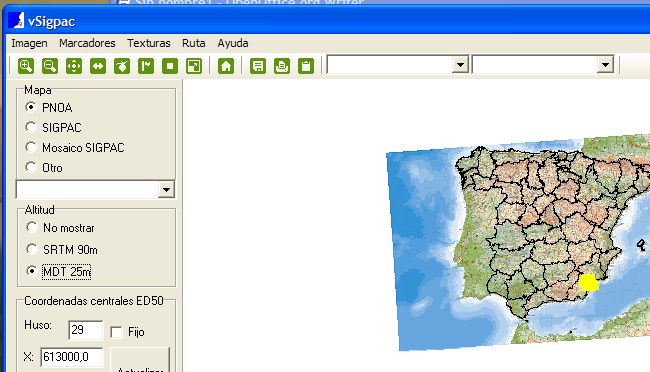Select the PNOA map radio button
The image size is (650, 372).
(31, 107)
